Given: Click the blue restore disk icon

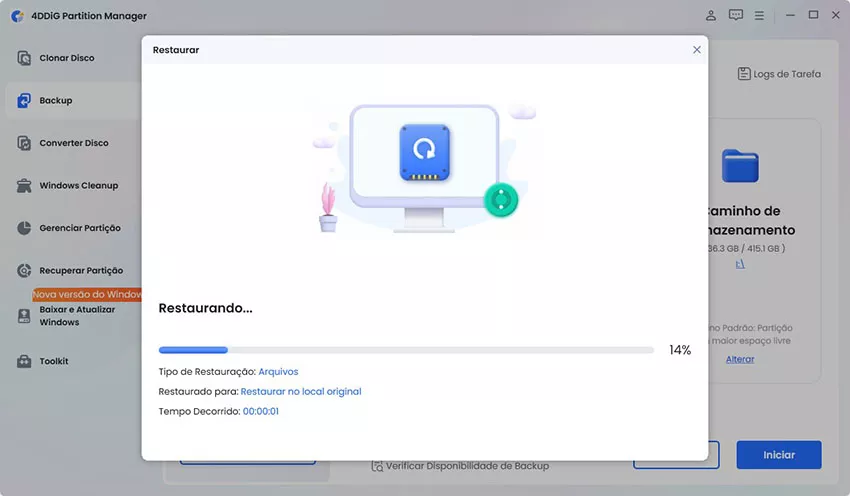Looking at the screenshot, I should (424, 152).
